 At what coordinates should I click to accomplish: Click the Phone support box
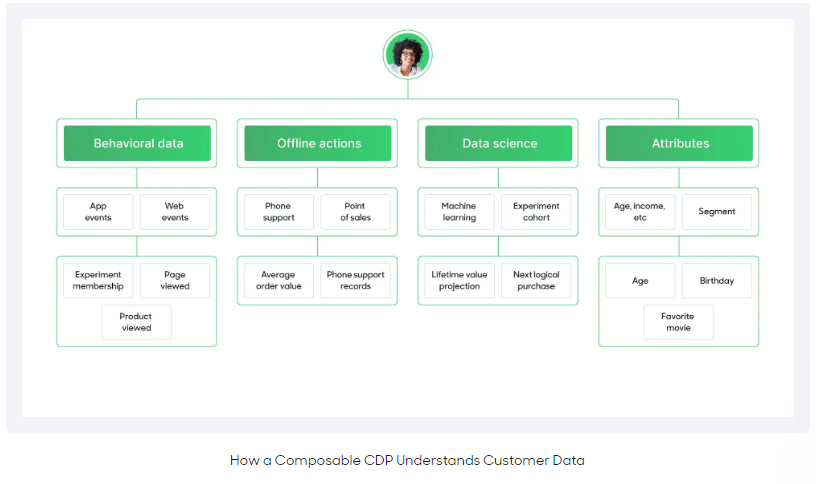click(278, 212)
